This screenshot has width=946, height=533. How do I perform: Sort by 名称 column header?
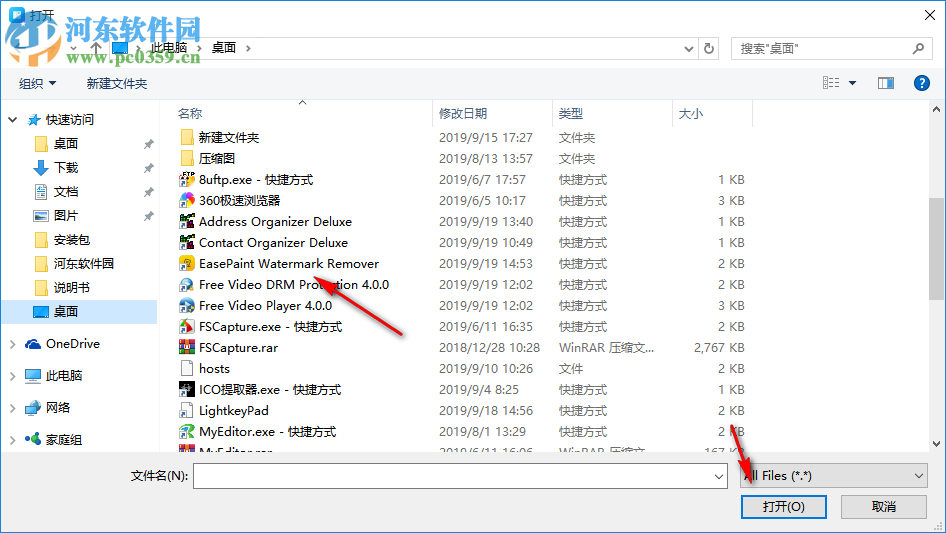click(190, 113)
